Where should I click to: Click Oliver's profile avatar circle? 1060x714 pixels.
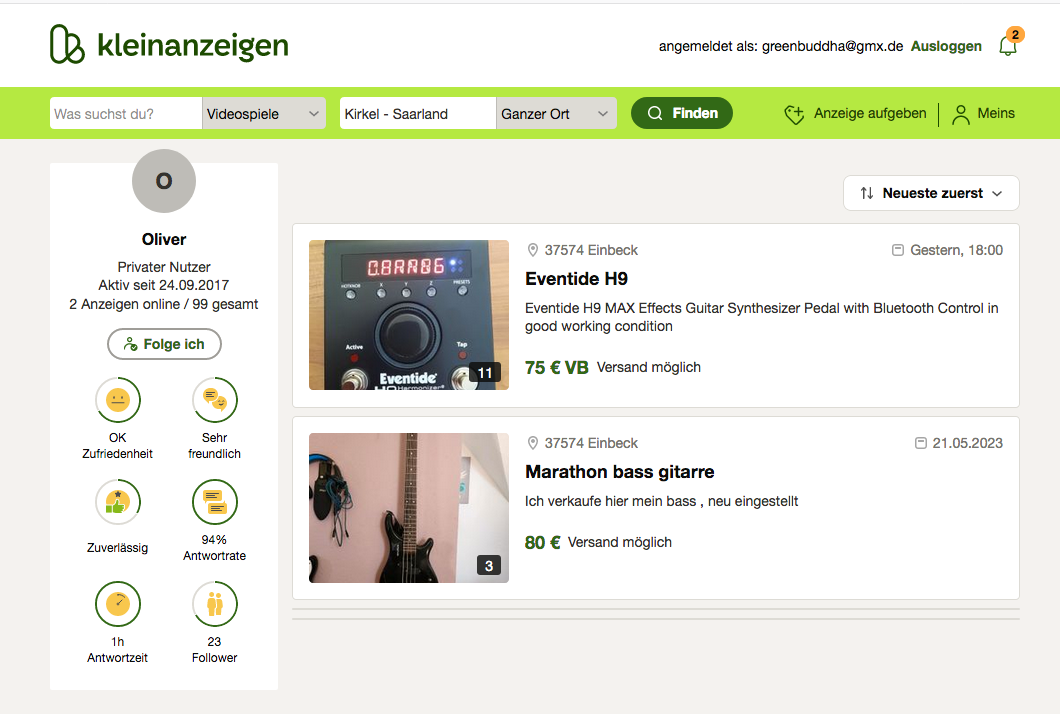[x=164, y=181]
